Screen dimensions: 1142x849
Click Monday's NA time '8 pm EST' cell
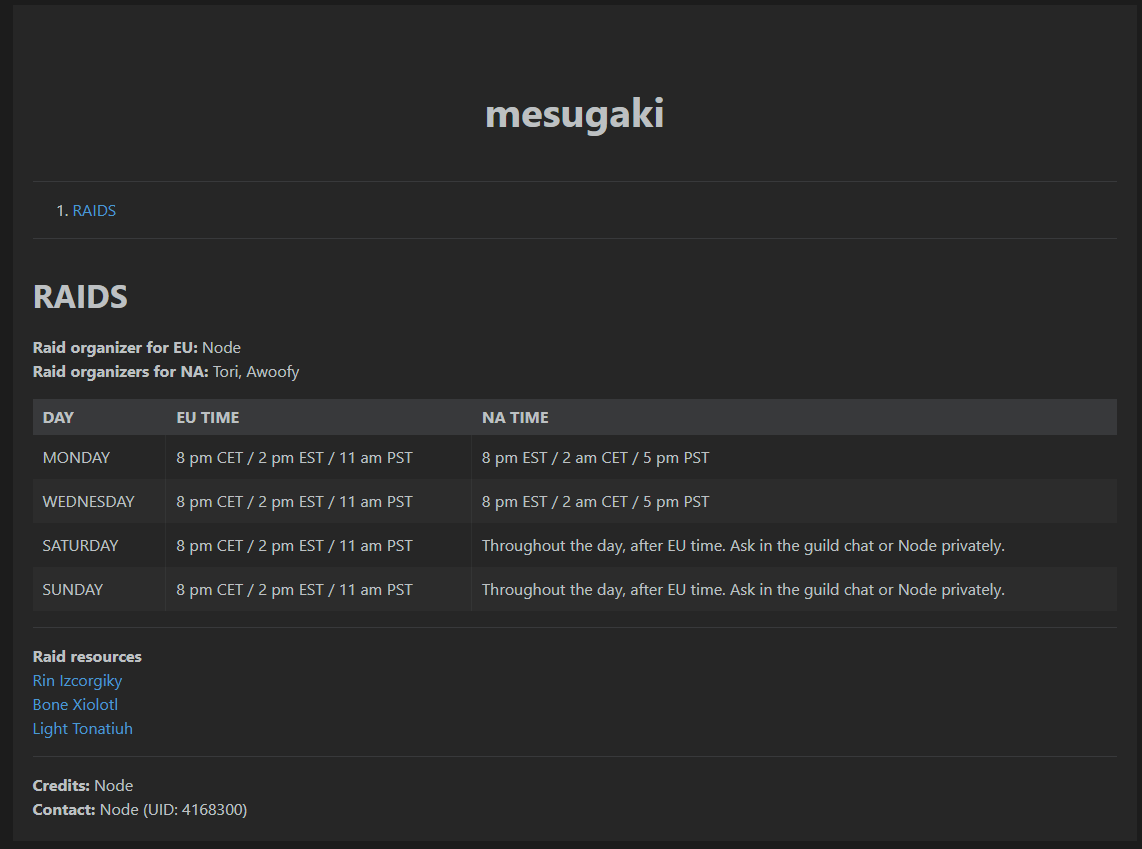click(794, 457)
